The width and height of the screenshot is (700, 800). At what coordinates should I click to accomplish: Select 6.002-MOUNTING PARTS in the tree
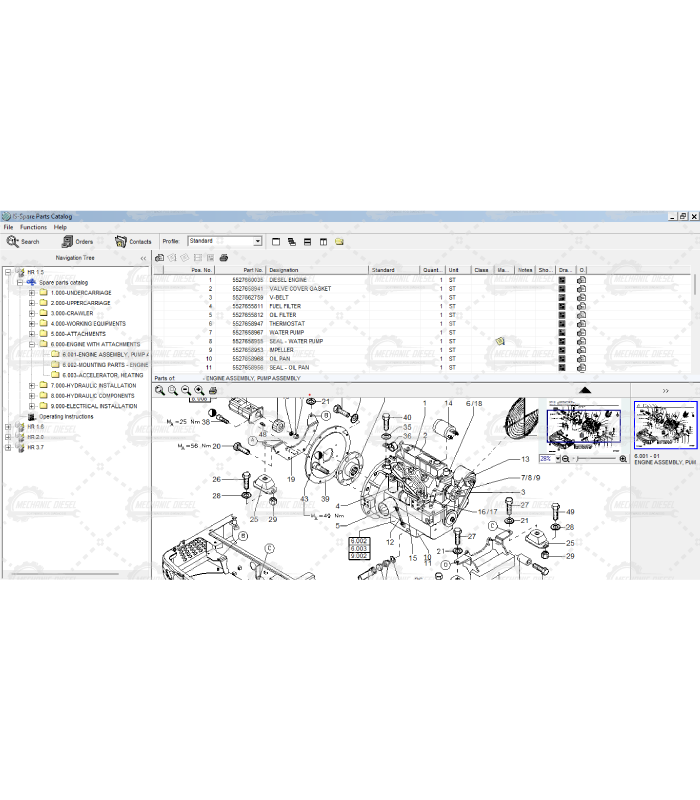click(x=104, y=365)
